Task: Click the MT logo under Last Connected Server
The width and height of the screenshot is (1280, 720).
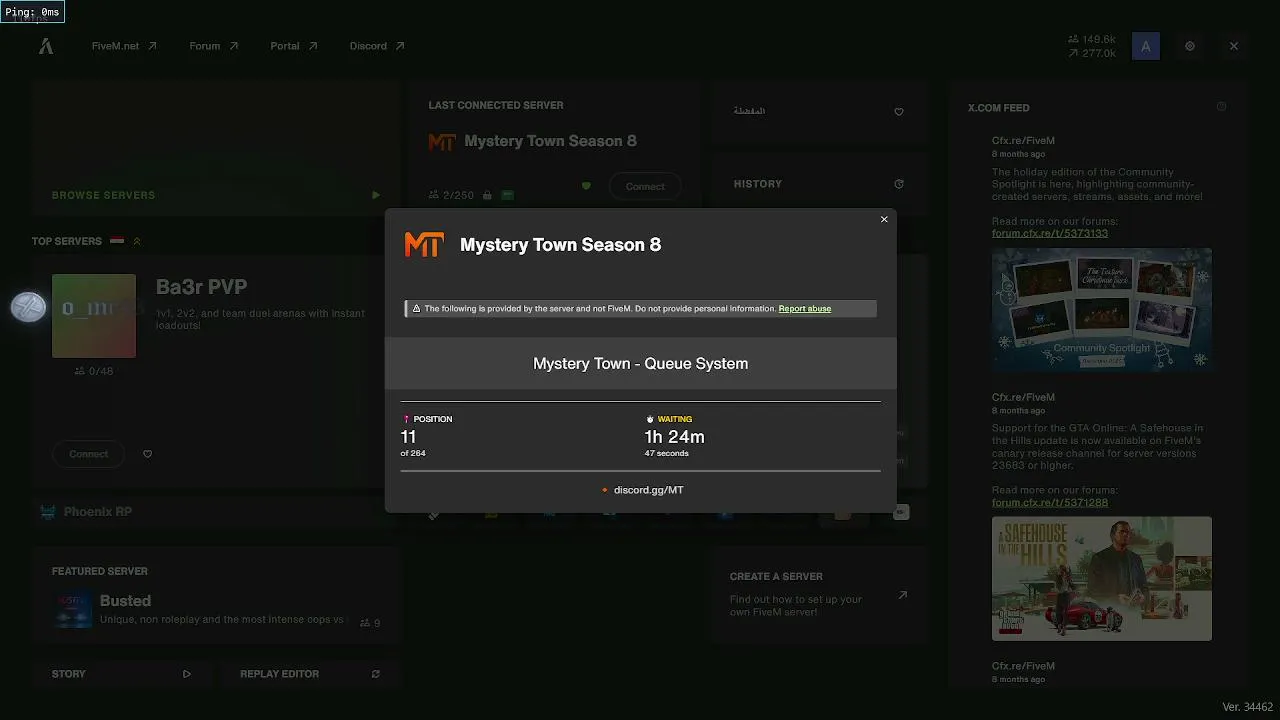Action: point(442,142)
